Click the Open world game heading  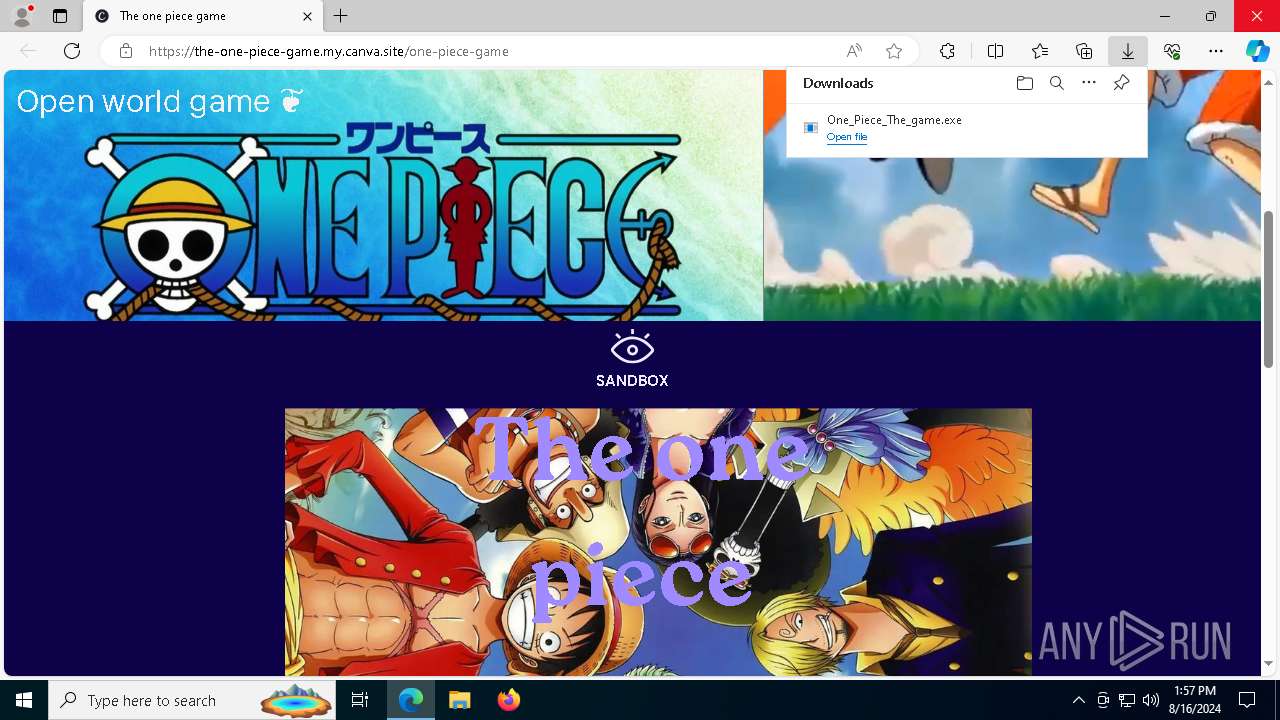(160, 101)
